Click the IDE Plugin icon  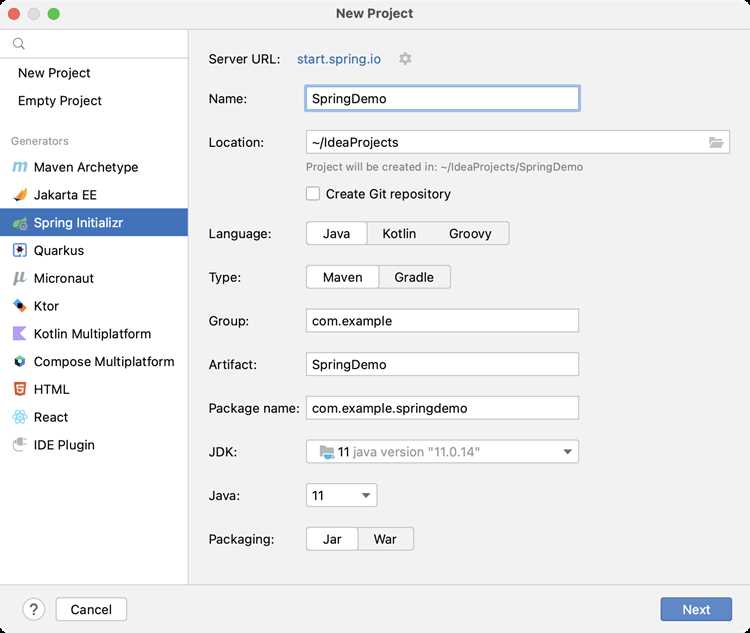coord(20,444)
